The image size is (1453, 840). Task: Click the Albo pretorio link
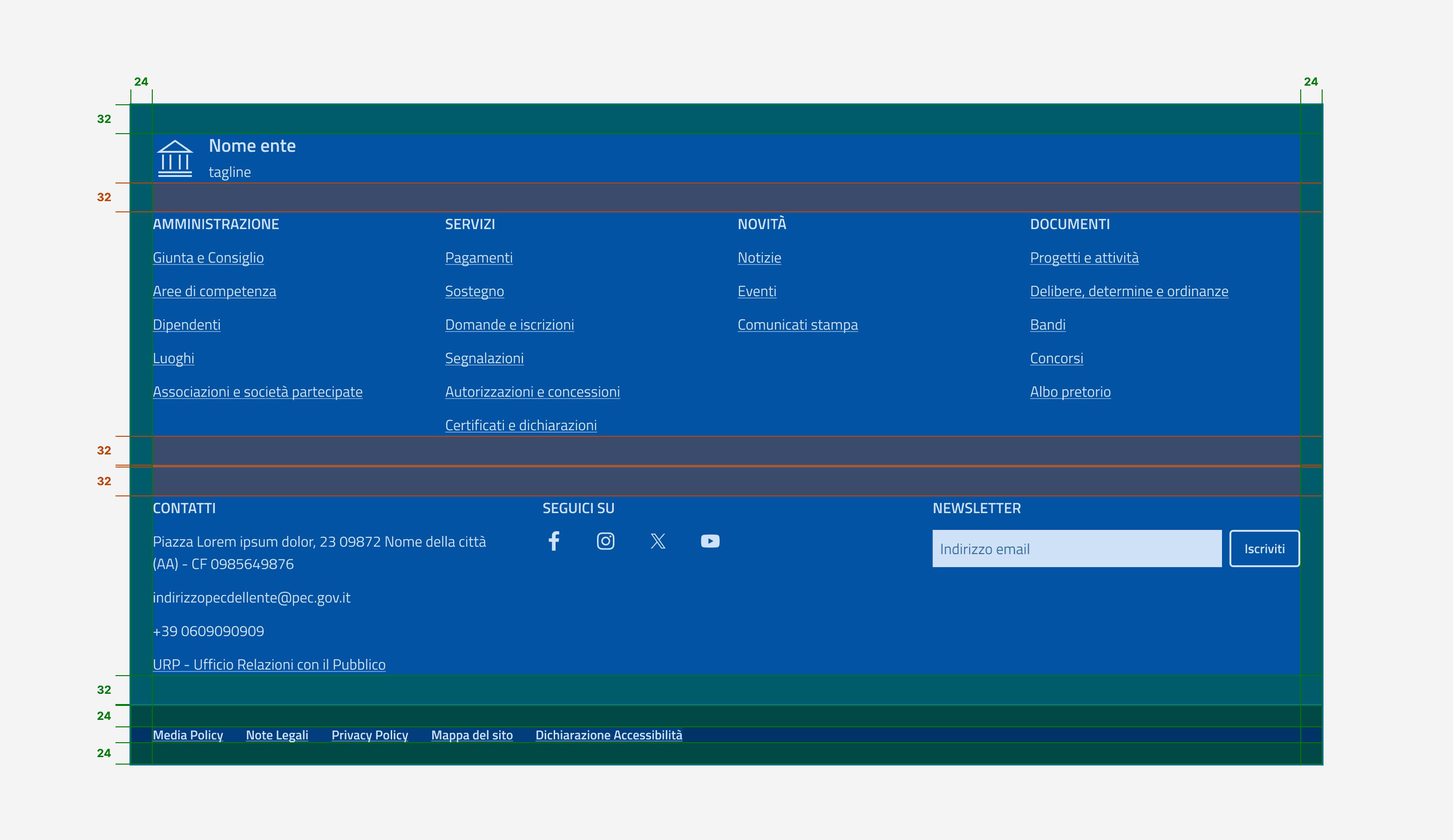pyautogui.click(x=1070, y=392)
